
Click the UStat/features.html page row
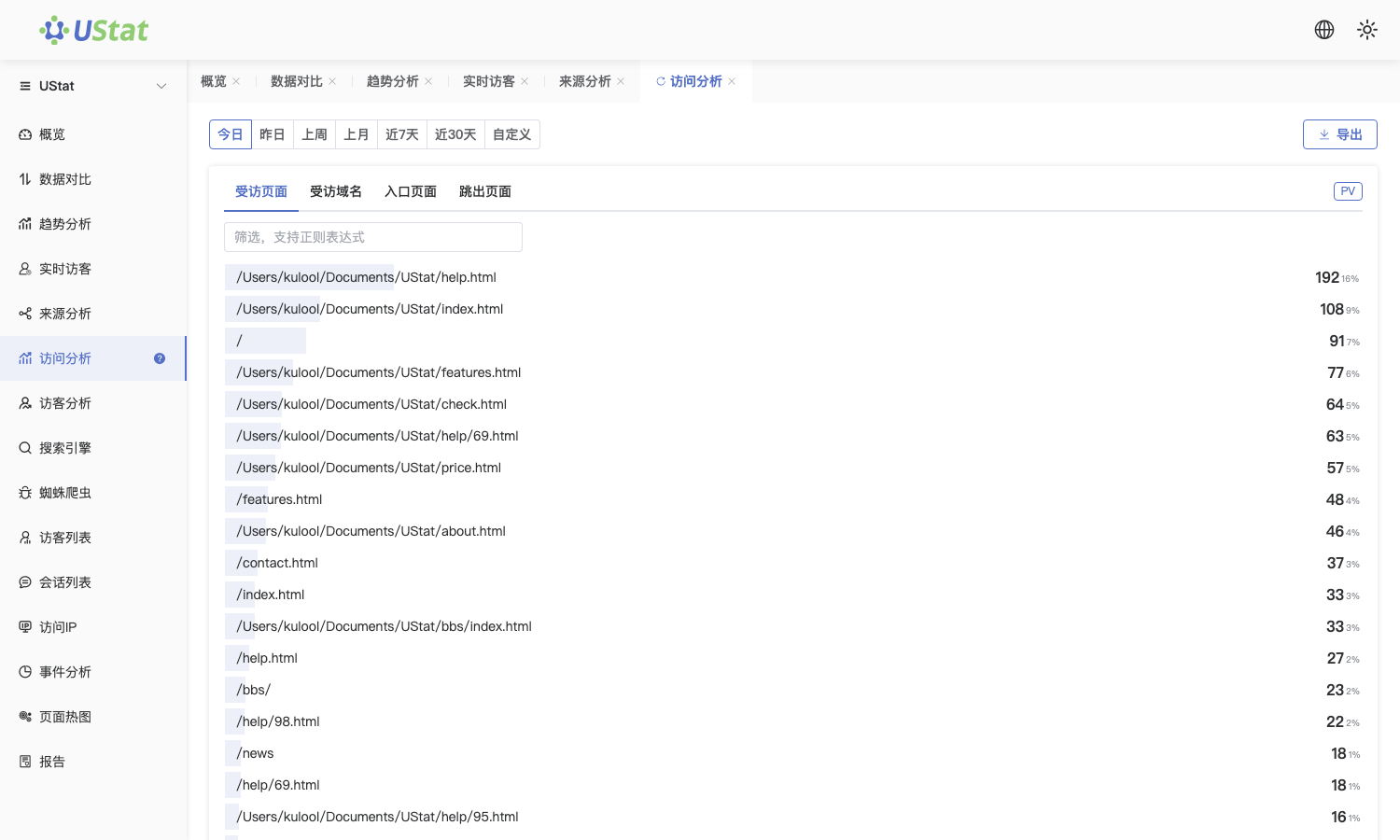click(x=793, y=372)
